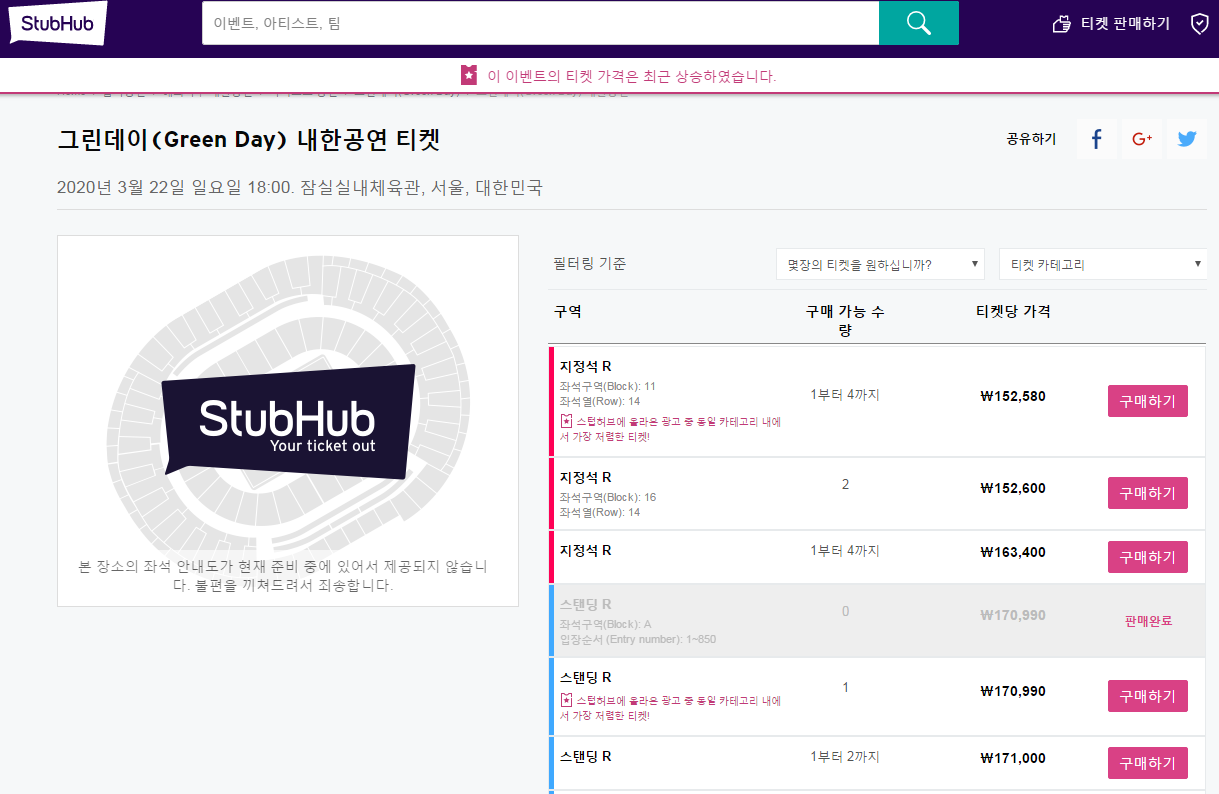The height and width of the screenshot is (794, 1219).
Task: Click the ₩163,400 price text
Action: tap(1013, 552)
